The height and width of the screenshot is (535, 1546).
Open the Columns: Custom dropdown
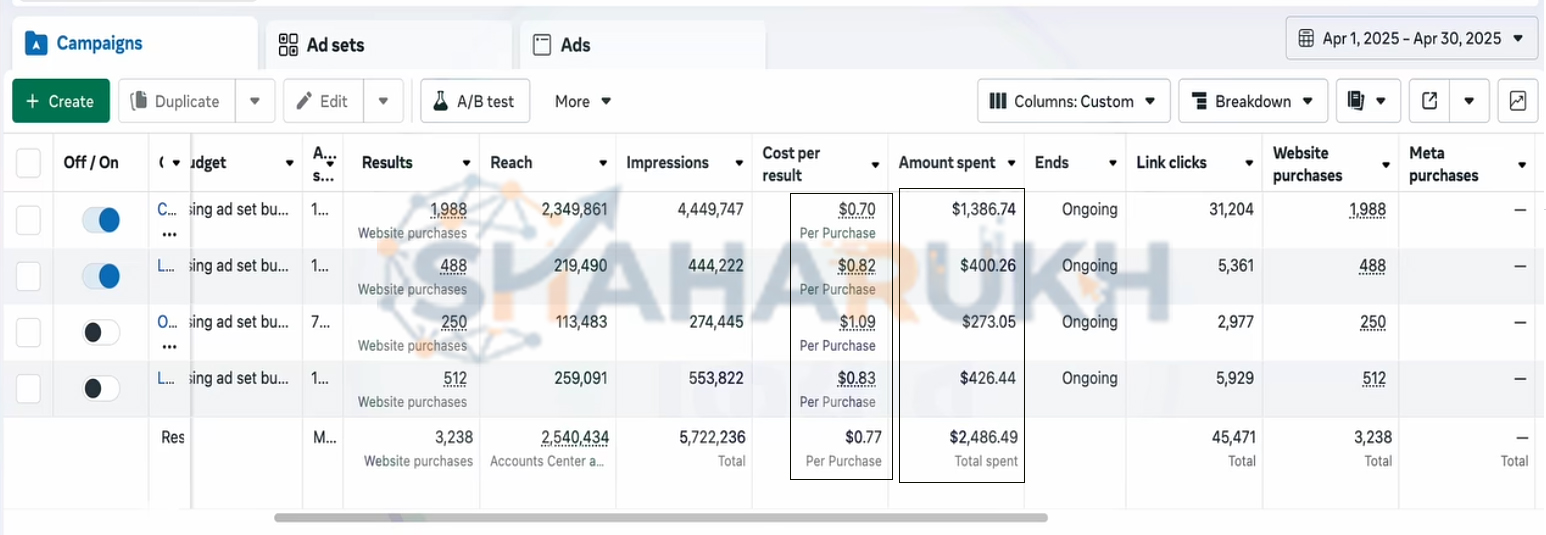point(1072,101)
